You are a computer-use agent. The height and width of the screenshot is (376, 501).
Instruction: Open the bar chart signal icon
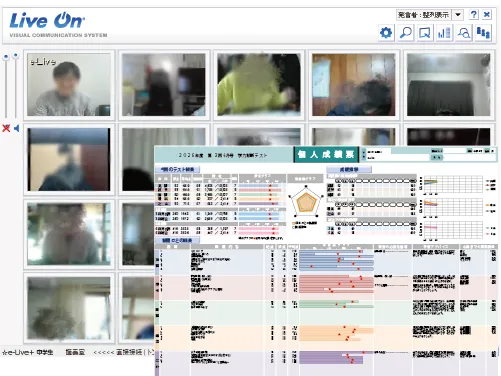tap(444, 33)
